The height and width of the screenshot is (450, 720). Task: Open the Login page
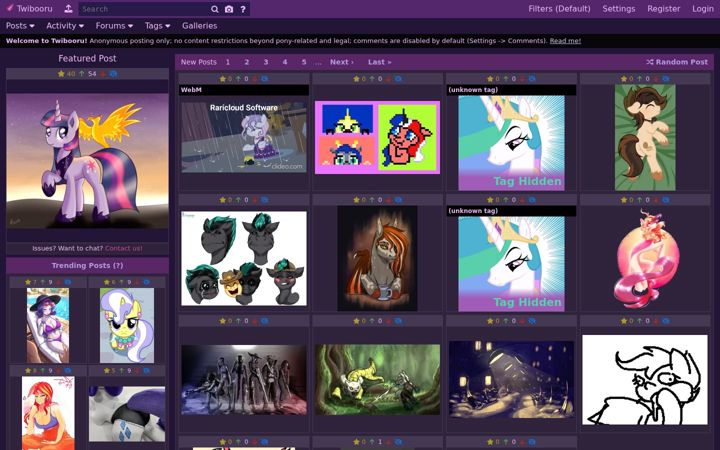click(703, 9)
